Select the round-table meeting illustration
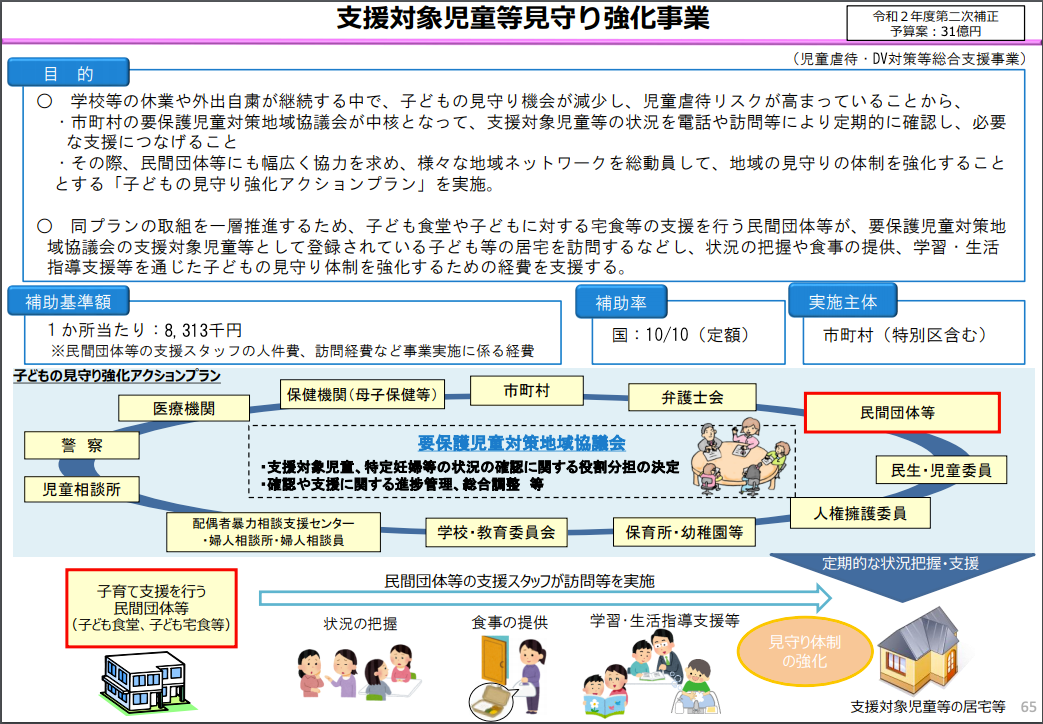Image resolution: width=1043 pixels, height=724 pixels. [741, 455]
